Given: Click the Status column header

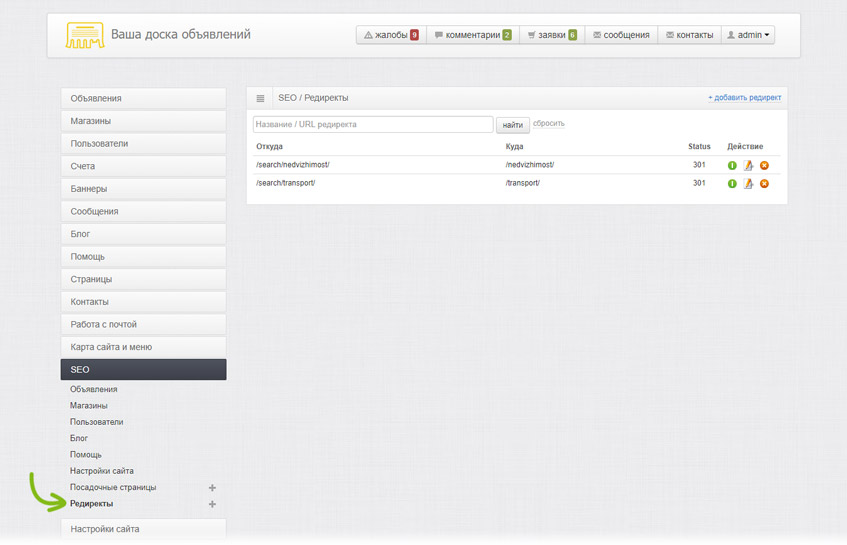Looking at the screenshot, I should coord(699,146).
